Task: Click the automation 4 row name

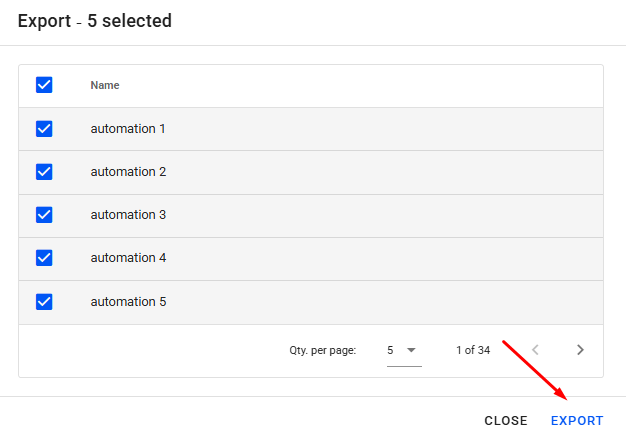Action: [x=128, y=258]
